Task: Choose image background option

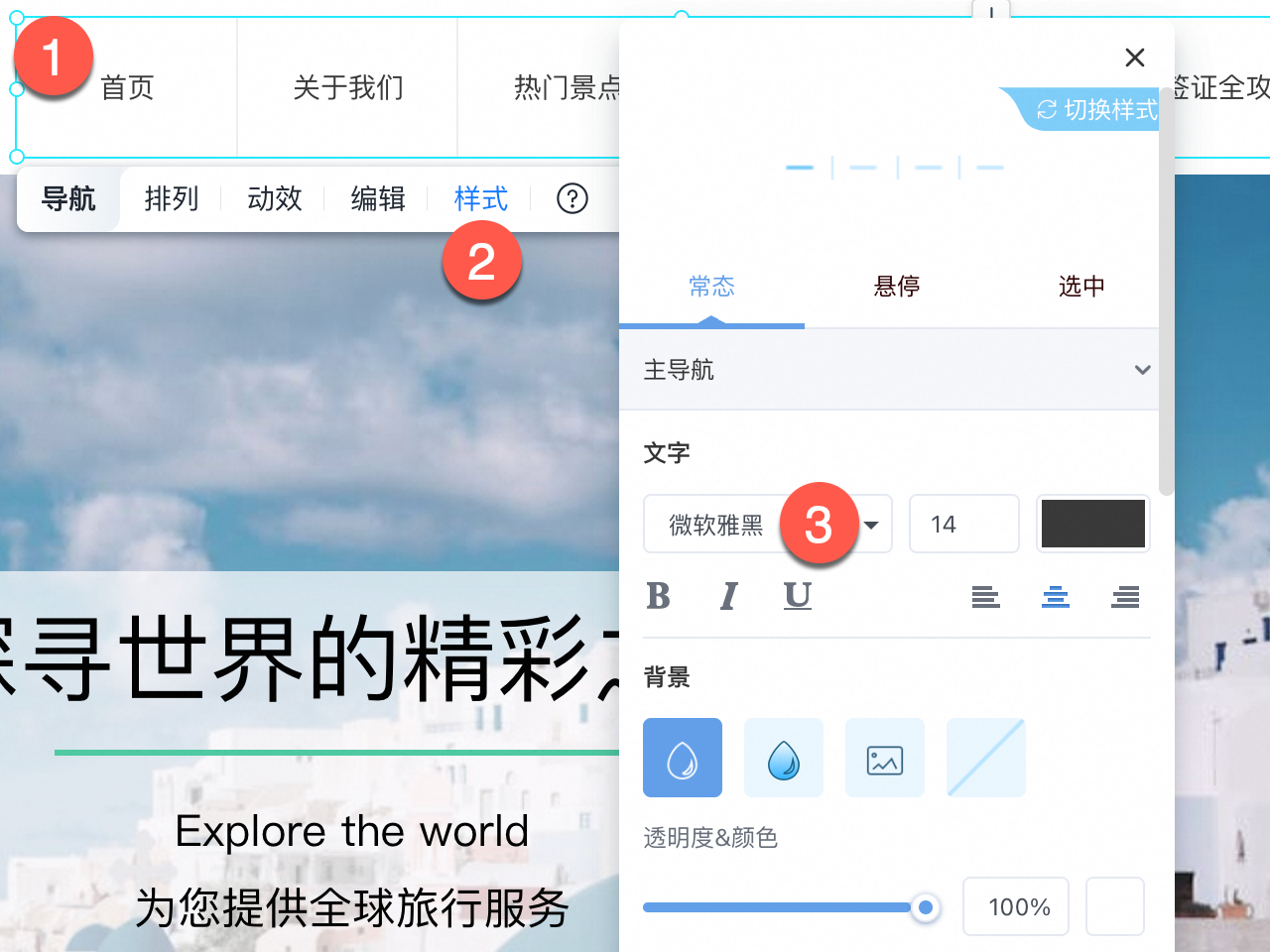Action: click(885, 758)
